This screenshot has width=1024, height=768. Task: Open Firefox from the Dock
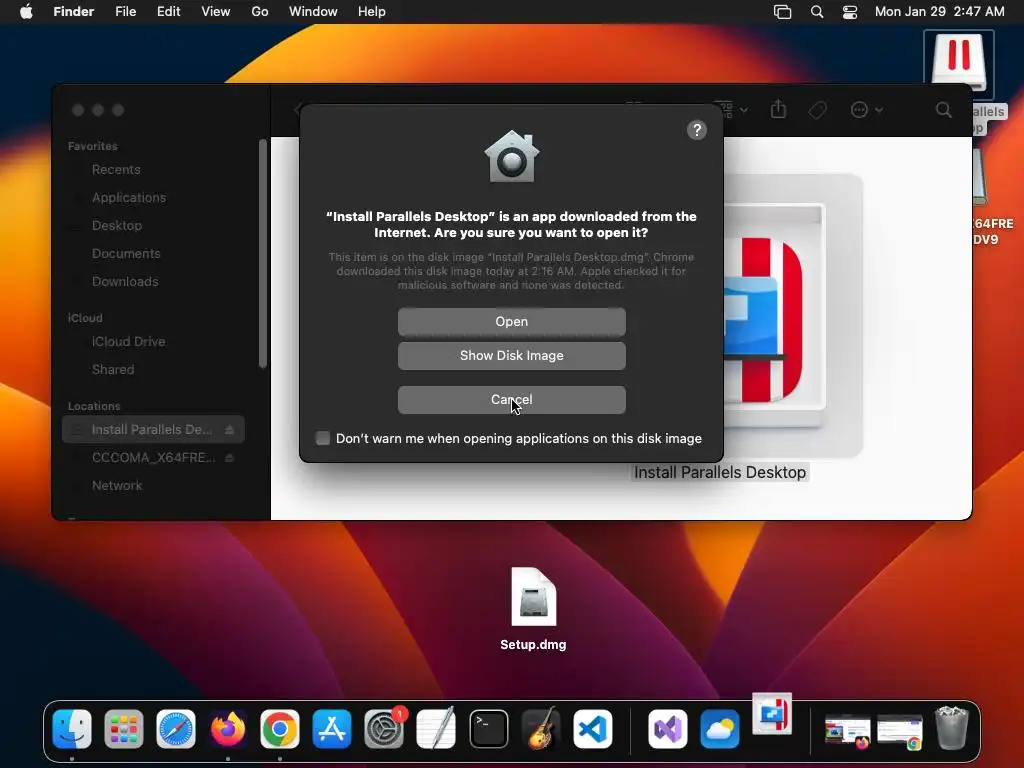[x=228, y=729]
